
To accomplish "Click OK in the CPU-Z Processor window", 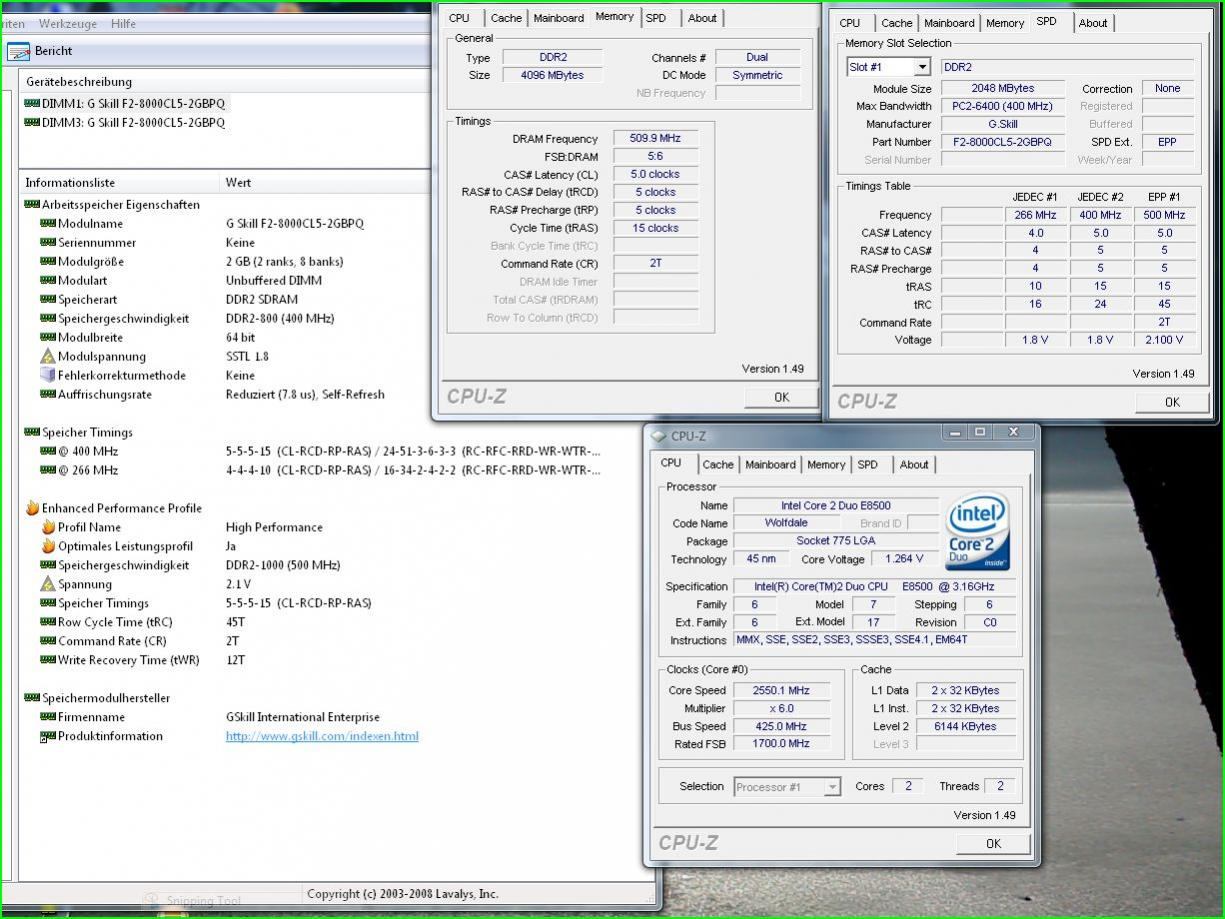I will pos(993,844).
